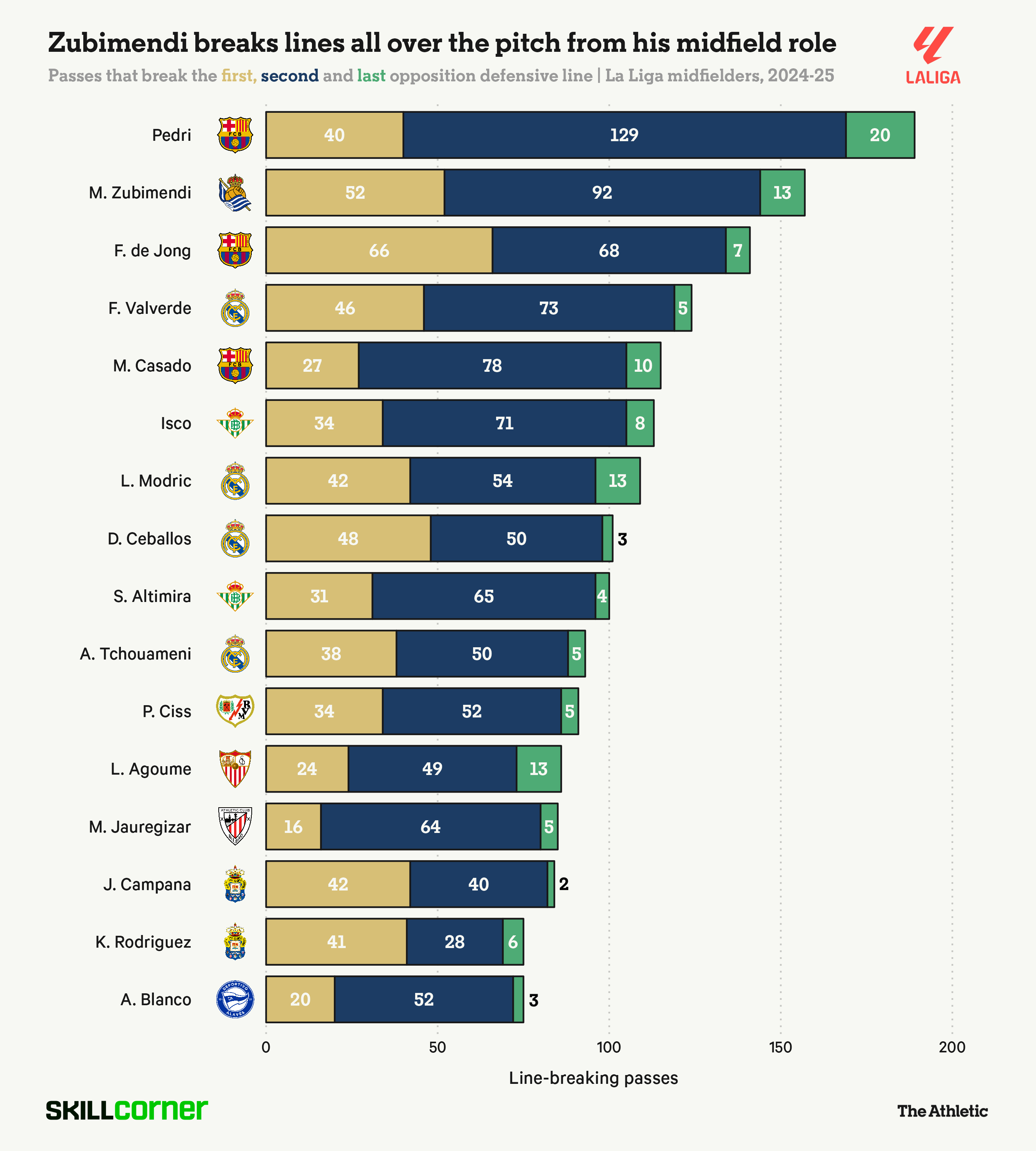Click the Rayo Vallecano crest beside P. Ciss
Image resolution: width=1036 pixels, height=1151 pixels.
pyautogui.click(x=234, y=711)
